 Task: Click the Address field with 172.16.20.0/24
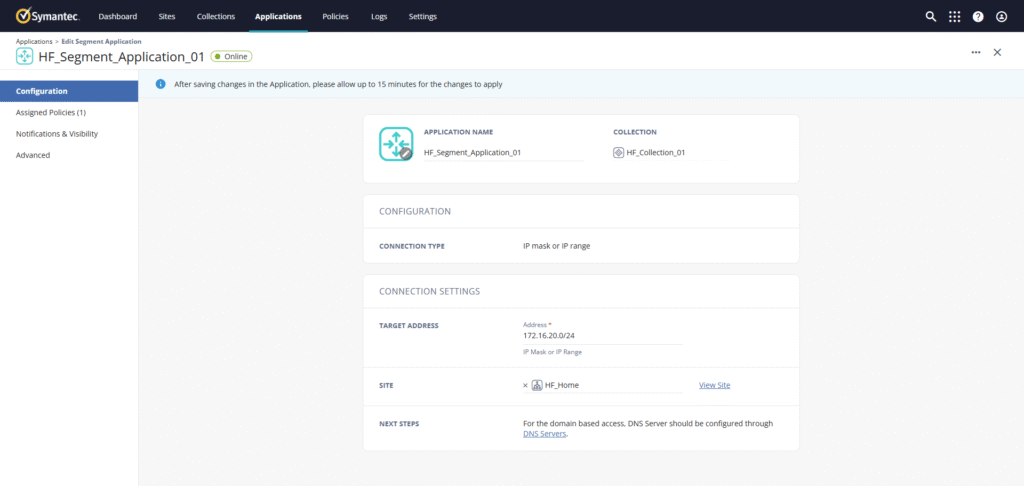pyautogui.click(x=600, y=336)
